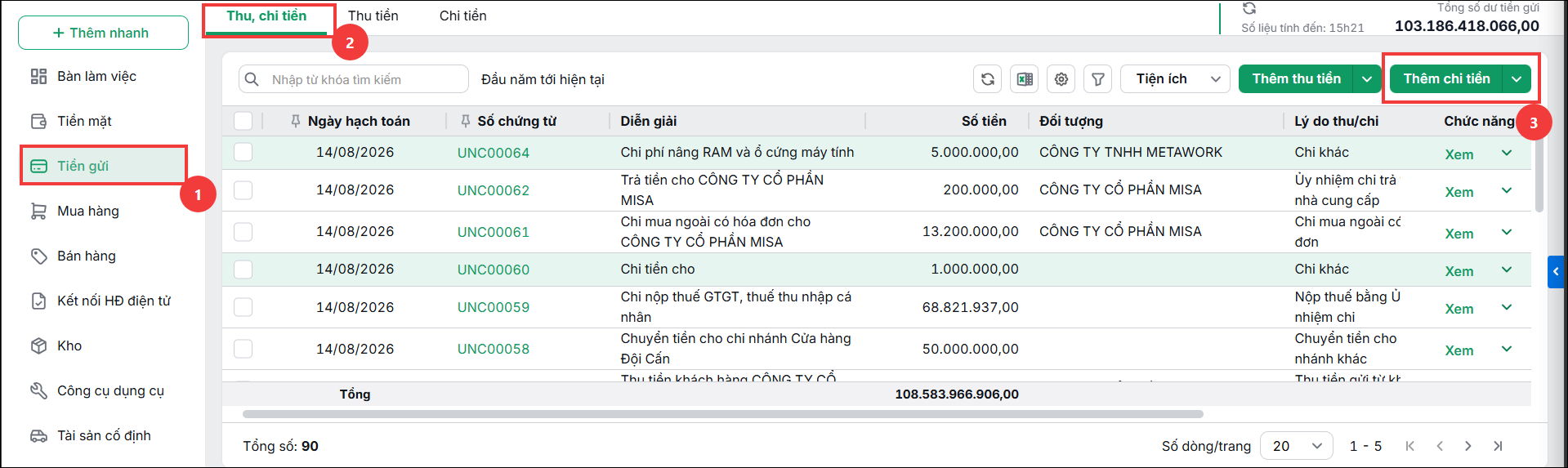
Task: Open Công cụ dụng cụ module
Action: pyautogui.click(x=97, y=390)
